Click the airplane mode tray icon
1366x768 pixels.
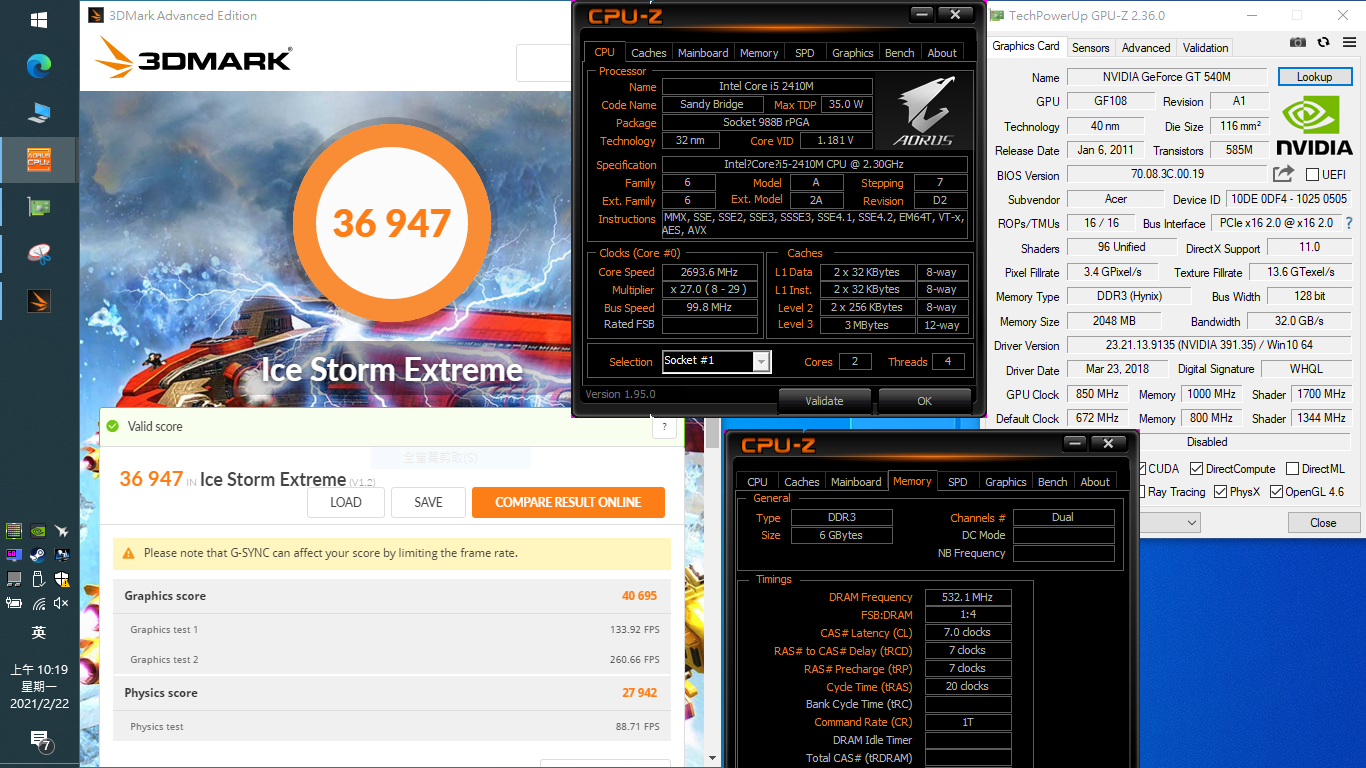(62, 532)
